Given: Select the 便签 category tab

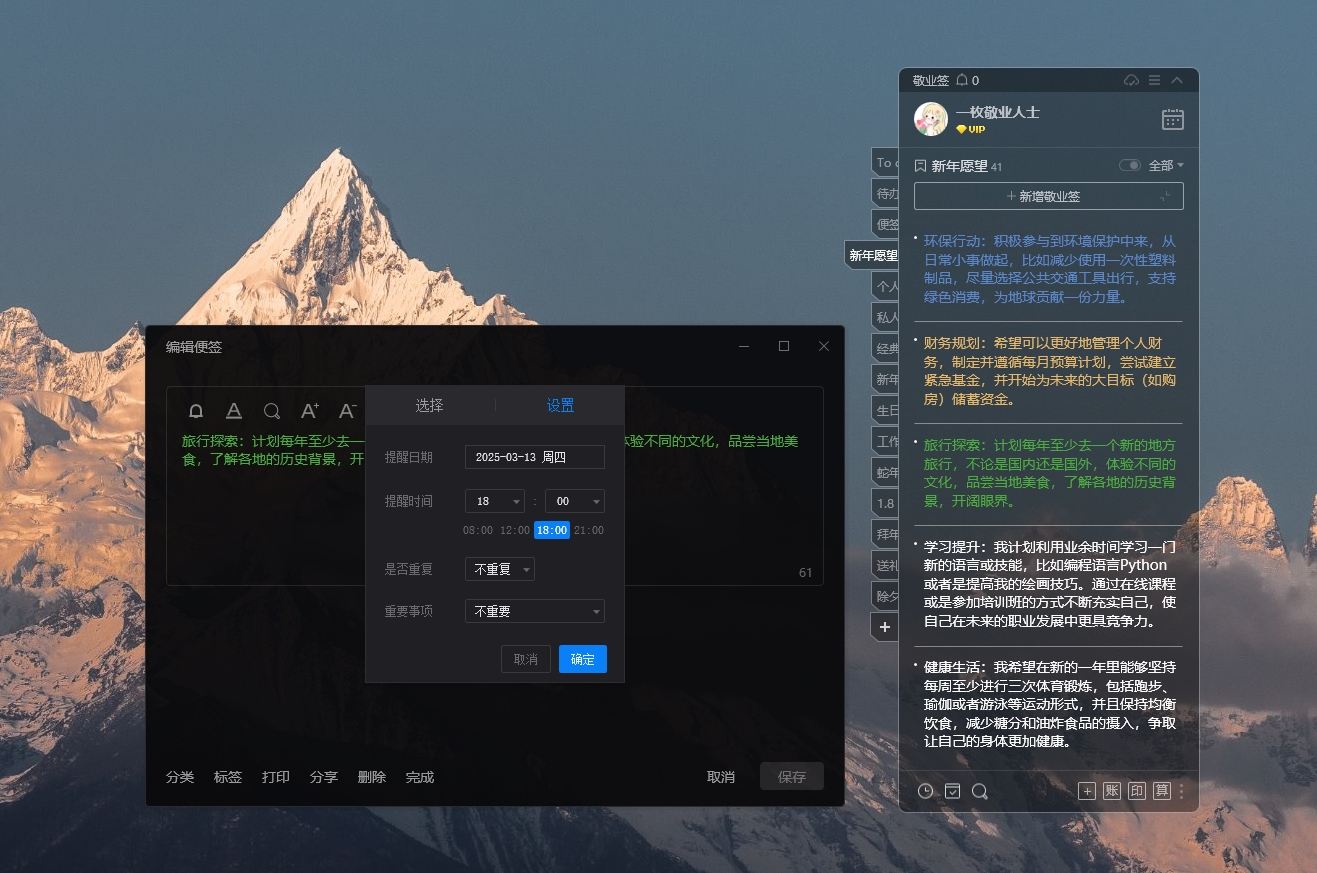Looking at the screenshot, I should pyautogui.click(x=886, y=224).
